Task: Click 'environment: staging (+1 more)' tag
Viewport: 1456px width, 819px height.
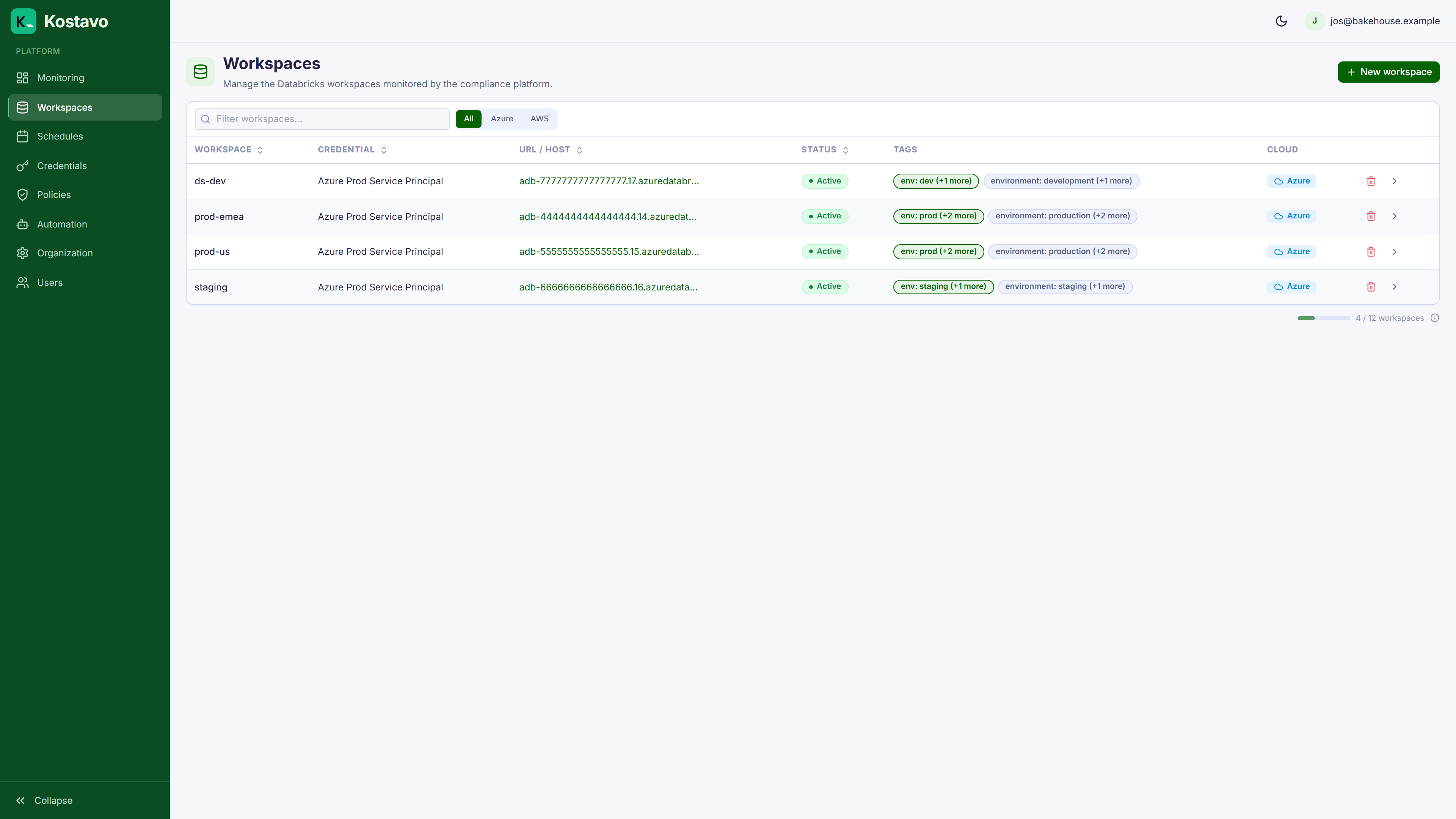Action: point(1065,287)
